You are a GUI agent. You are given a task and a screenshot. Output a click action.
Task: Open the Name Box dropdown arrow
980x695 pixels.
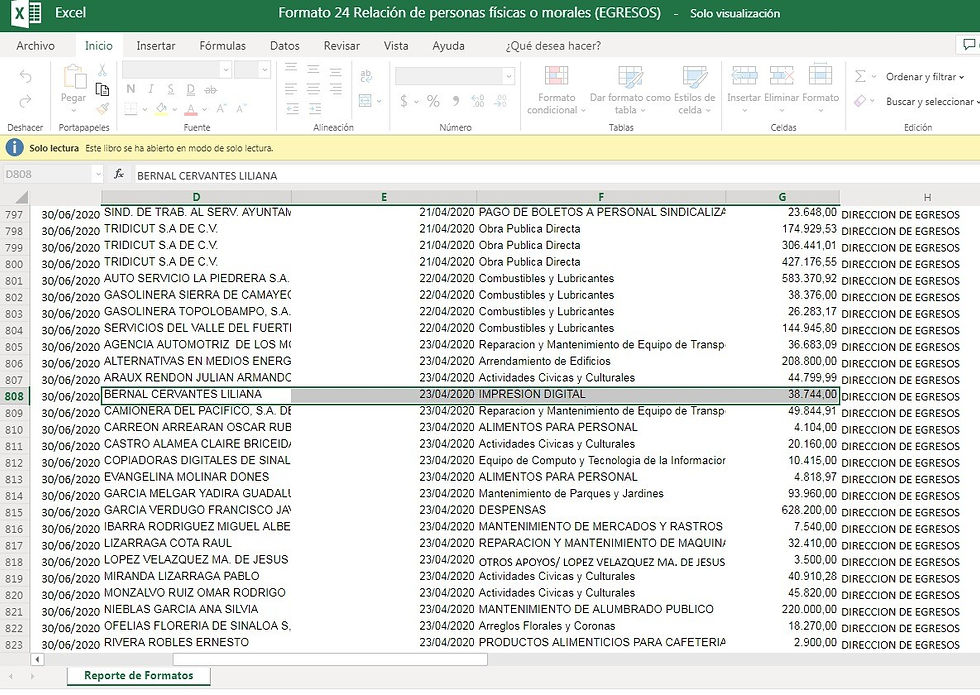coord(97,174)
